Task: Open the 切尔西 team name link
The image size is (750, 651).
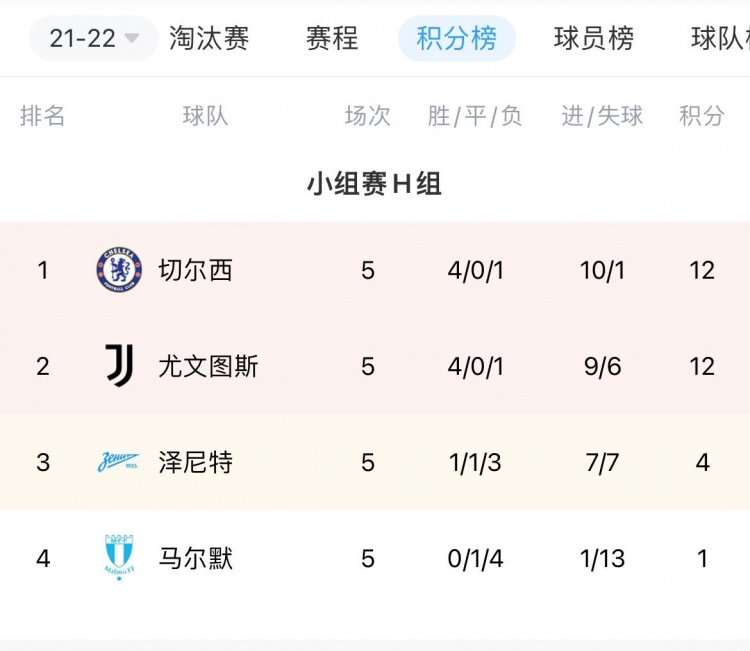Action: [196, 270]
